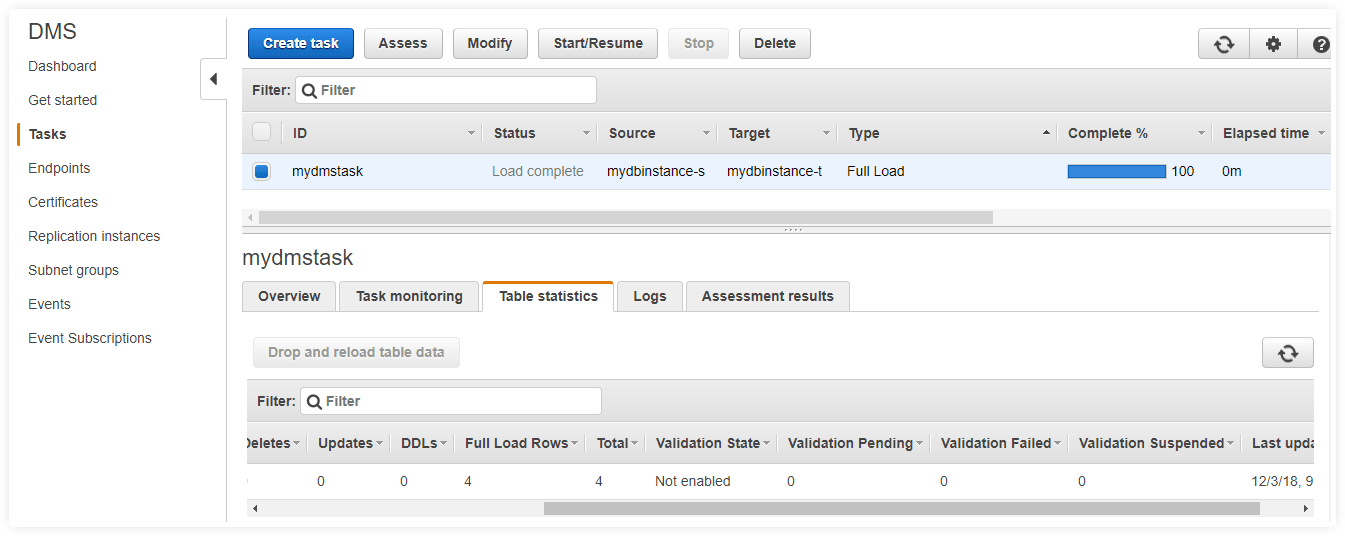Open the Elapsed time column dropdown
1345x536 pixels.
pos(1321,134)
